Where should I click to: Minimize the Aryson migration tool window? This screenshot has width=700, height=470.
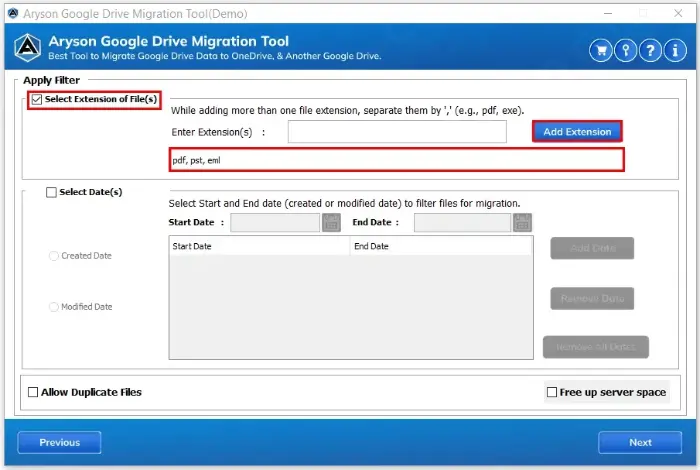608,13
